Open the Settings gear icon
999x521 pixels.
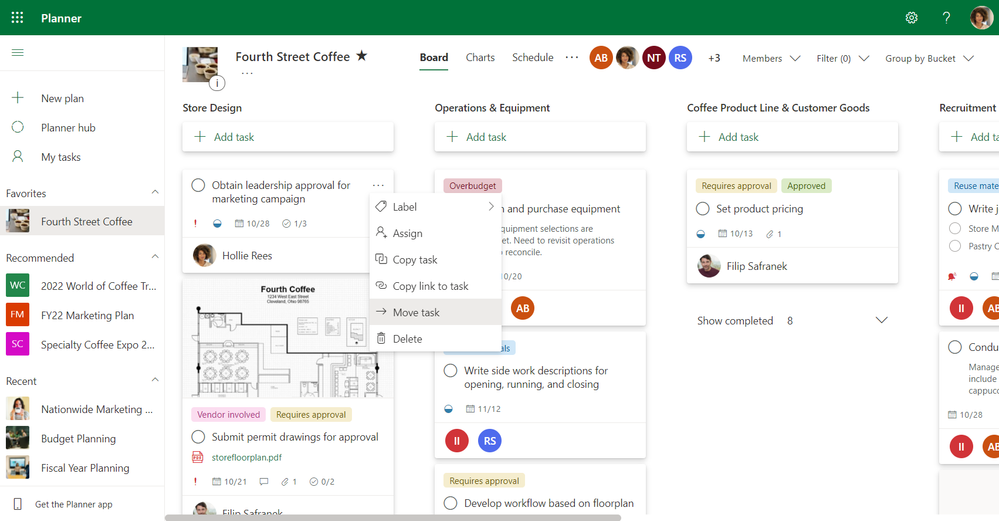(912, 18)
